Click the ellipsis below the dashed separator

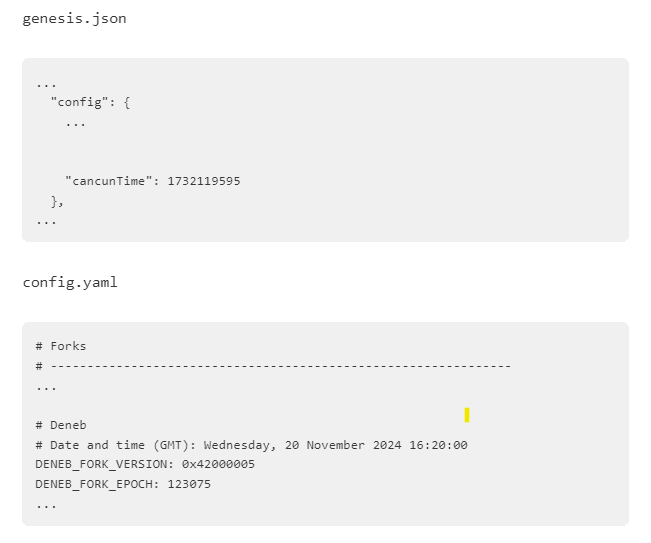pyautogui.click(x=46, y=386)
